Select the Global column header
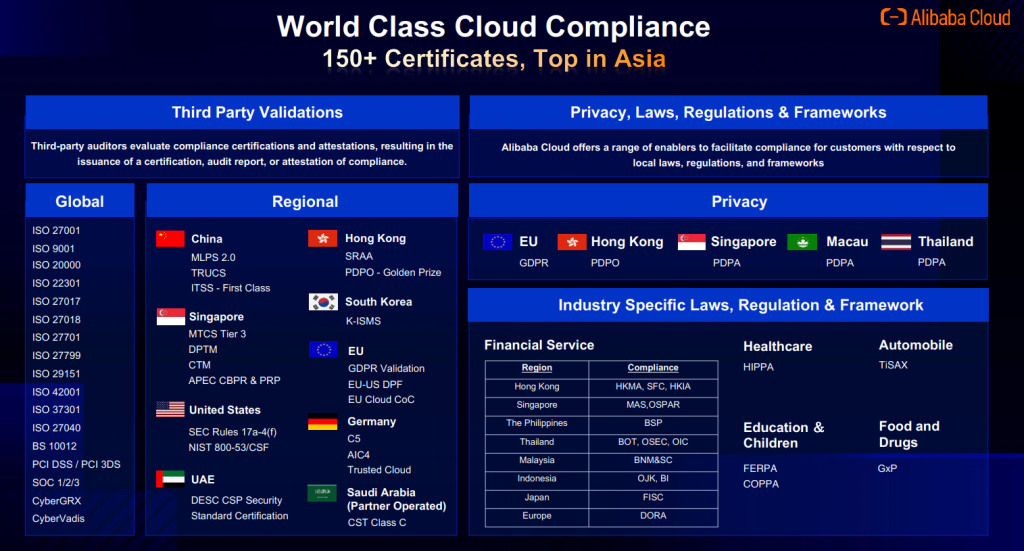Screen dimensions: 1024x551 80,201
